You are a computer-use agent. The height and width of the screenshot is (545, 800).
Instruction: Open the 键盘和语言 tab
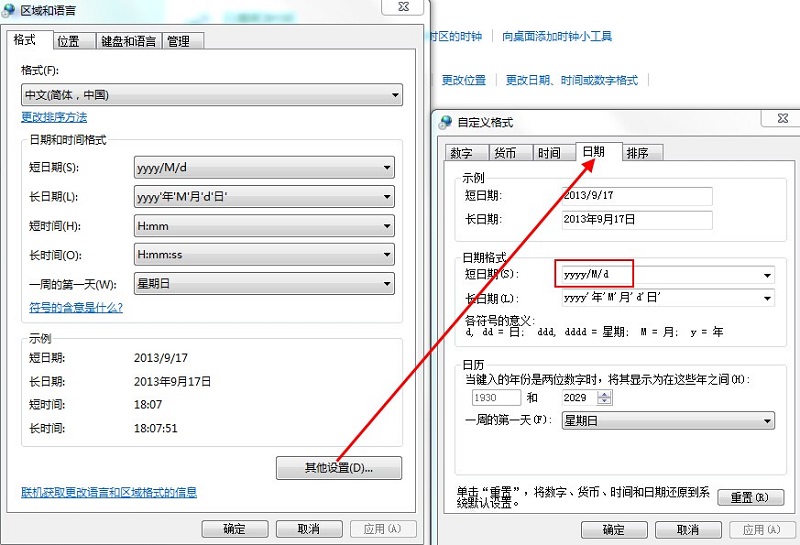click(128, 41)
